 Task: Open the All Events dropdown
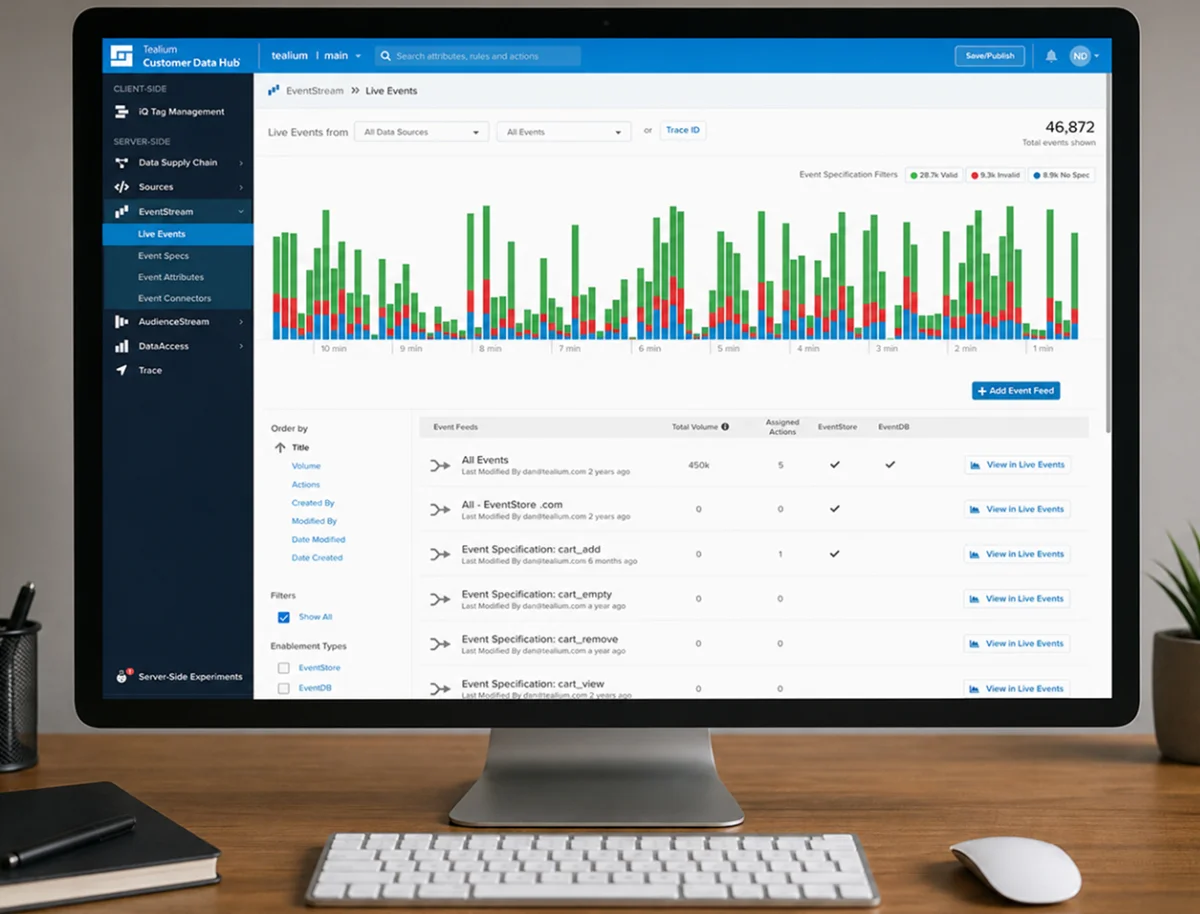[x=564, y=132]
